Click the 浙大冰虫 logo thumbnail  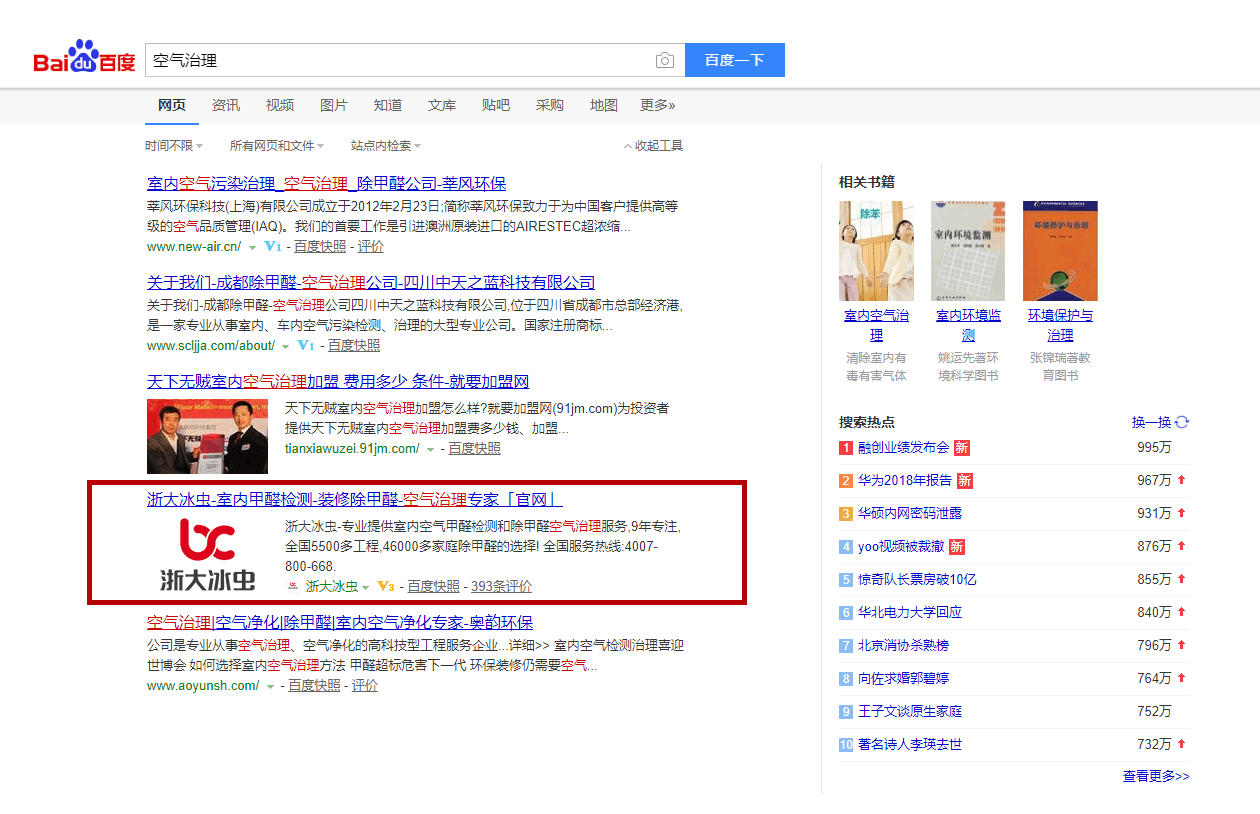point(207,554)
